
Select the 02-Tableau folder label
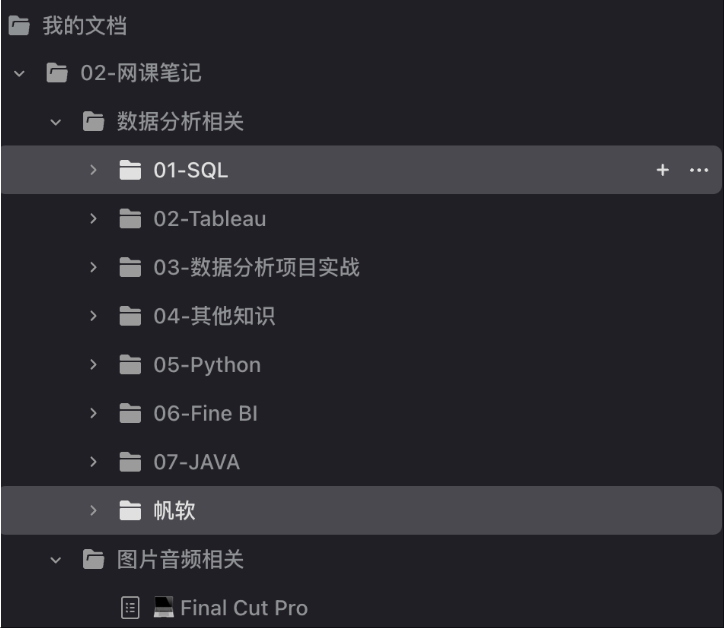[210, 219]
